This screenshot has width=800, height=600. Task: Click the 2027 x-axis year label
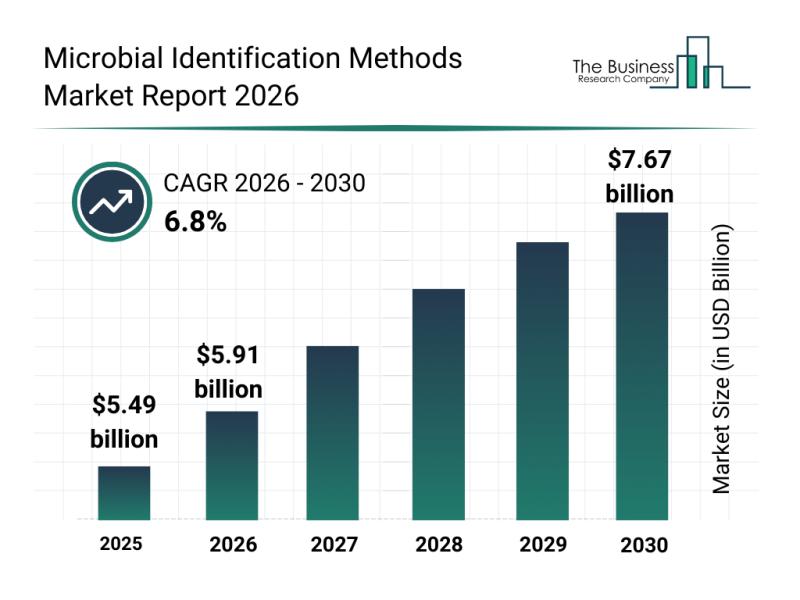[333, 545]
